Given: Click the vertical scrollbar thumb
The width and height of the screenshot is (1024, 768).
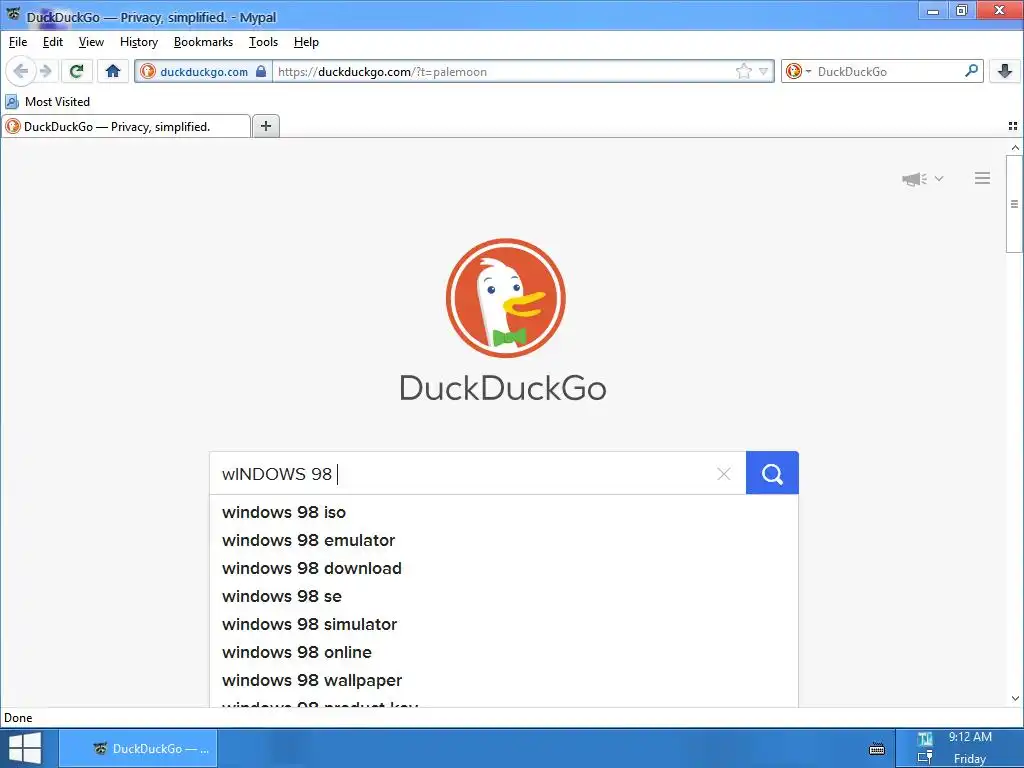Looking at the screenshot, I should click(1014, 204).
